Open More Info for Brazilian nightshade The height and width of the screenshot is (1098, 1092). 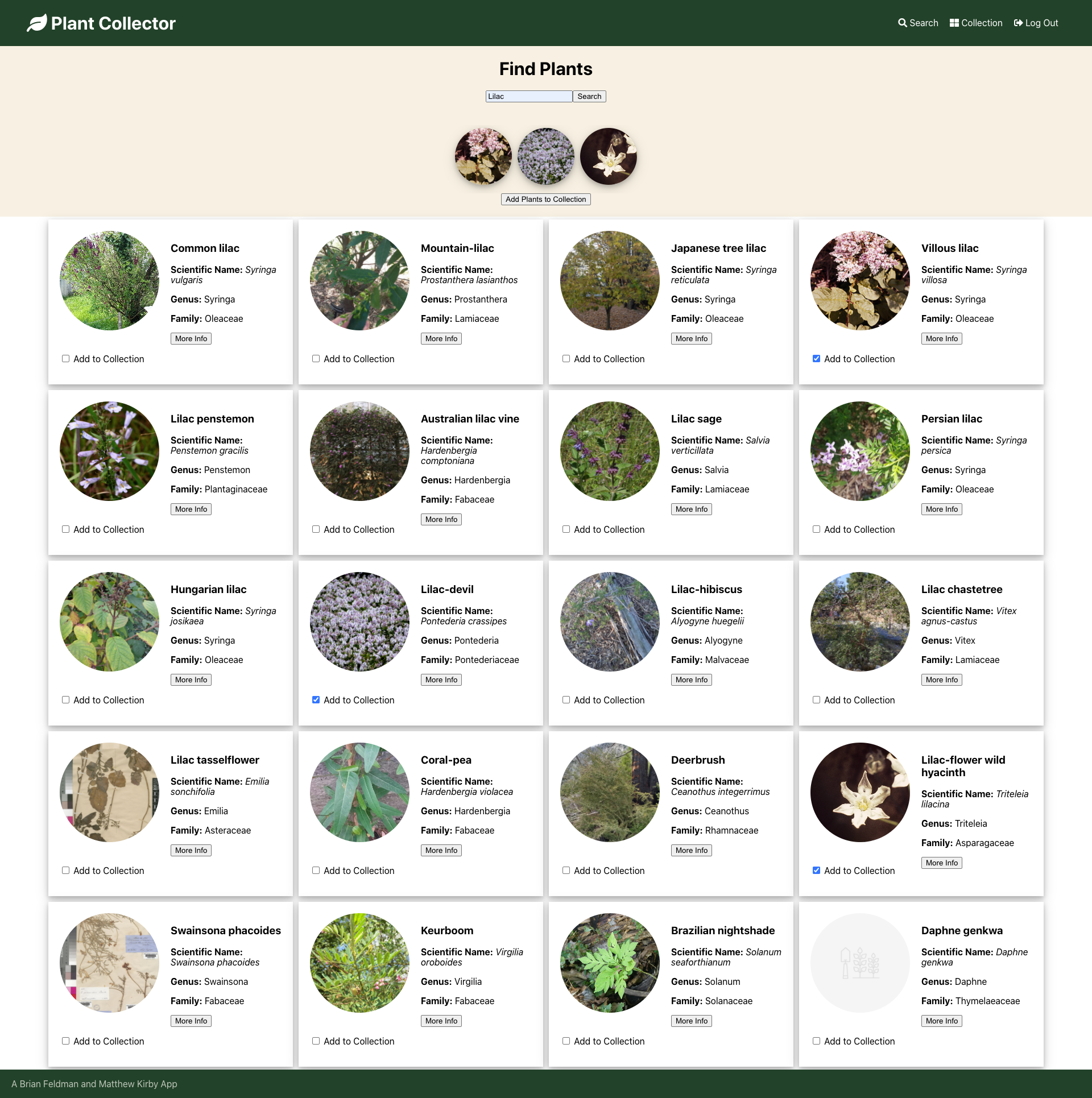pos(691,1021)
